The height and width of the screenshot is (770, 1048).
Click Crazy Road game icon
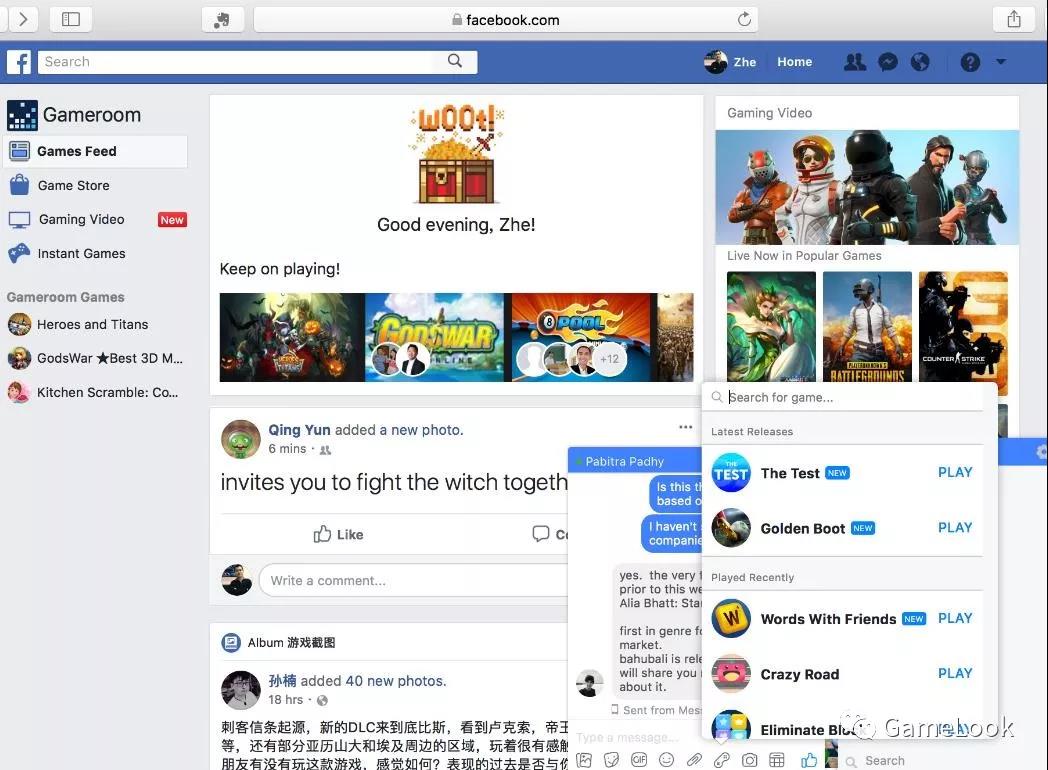[x=731, y=674]
